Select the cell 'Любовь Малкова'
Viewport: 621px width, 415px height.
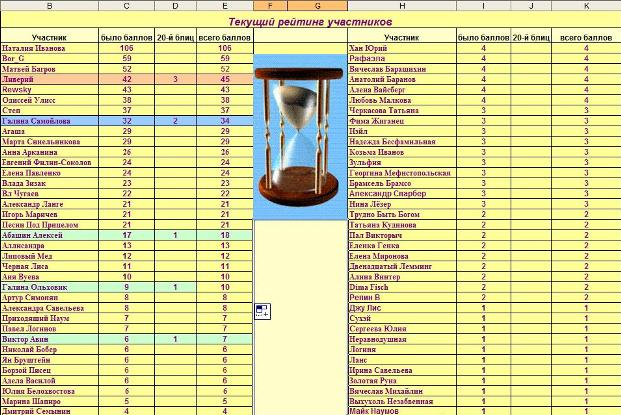click(x=402, y=100)
